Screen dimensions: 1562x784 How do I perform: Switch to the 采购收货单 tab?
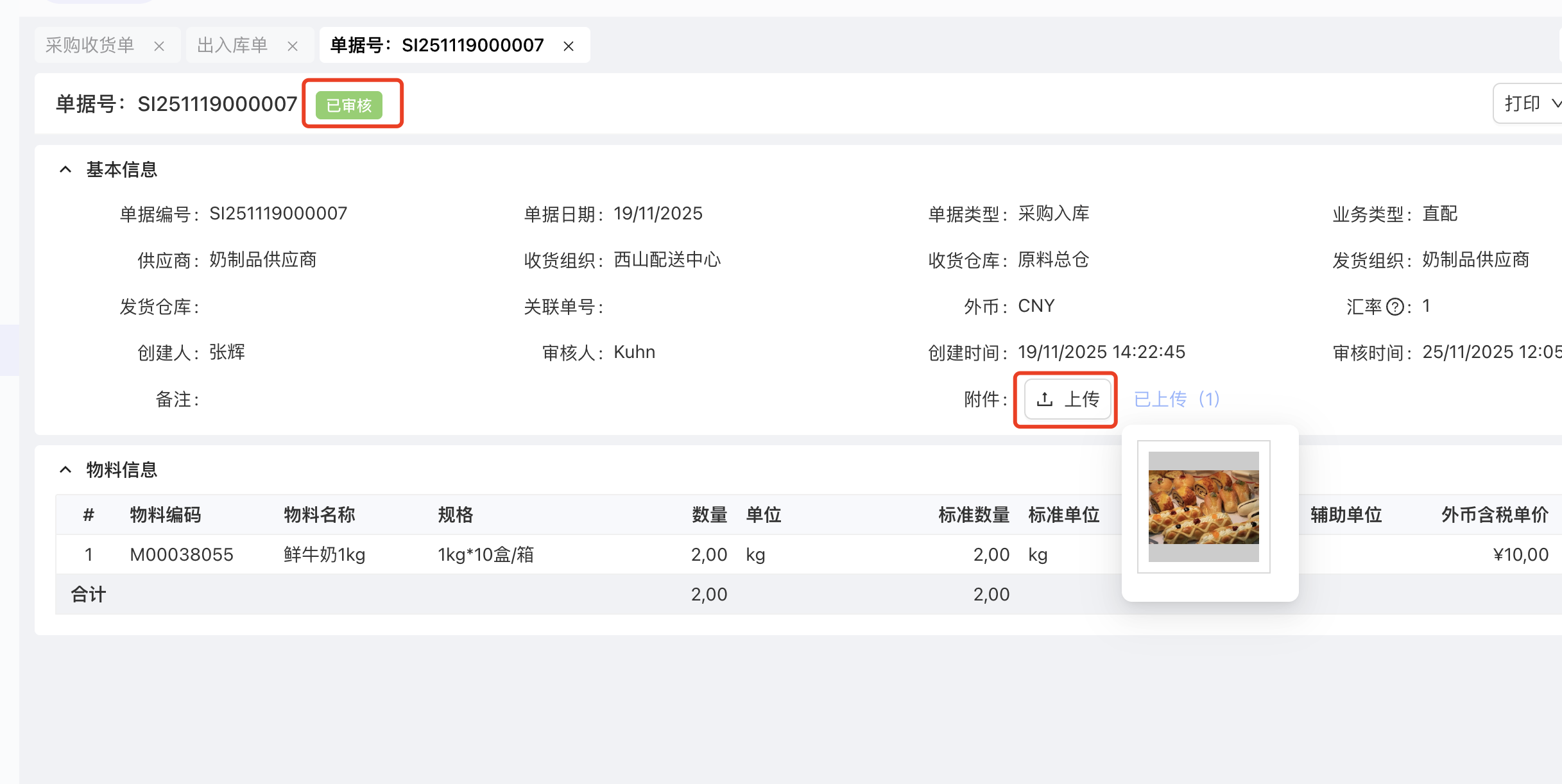[90, 45]
